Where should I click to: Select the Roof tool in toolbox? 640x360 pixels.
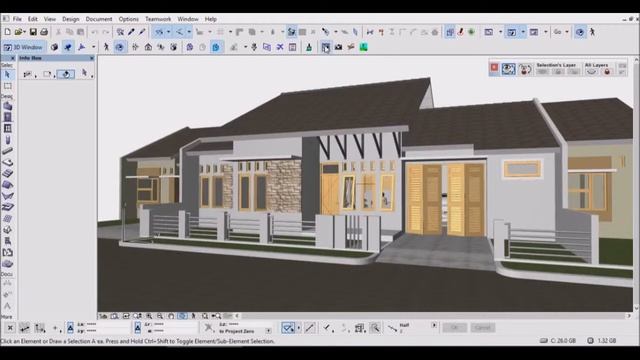tap(7, 184)
